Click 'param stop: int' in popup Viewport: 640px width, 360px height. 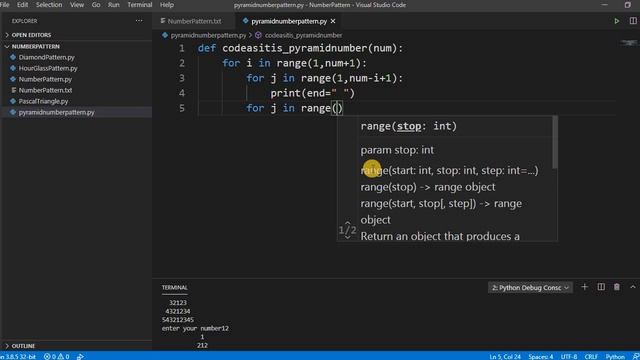click(x=397, y=150)
